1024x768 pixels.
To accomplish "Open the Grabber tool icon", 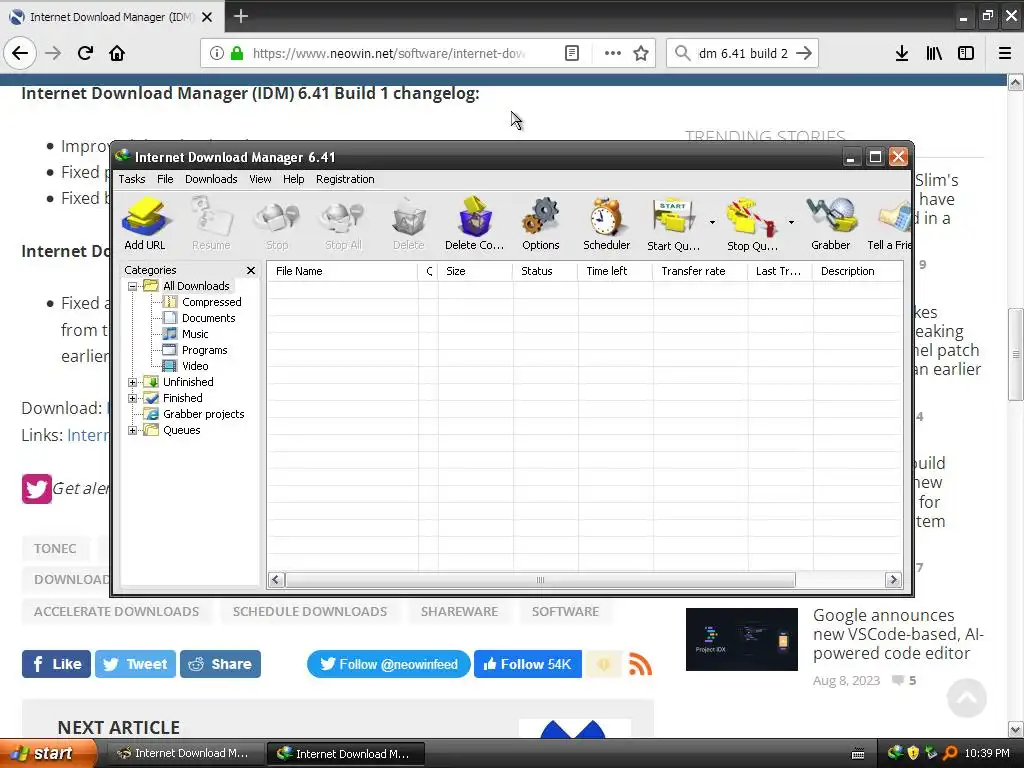I will click(x=831, y=223).
